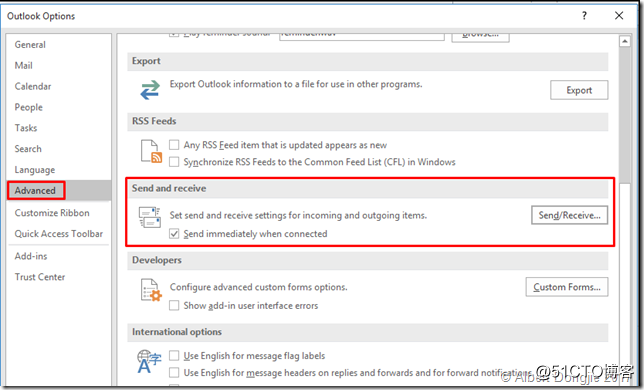The image size is (644, 390).
Task: Click the RSS feed document icon
Action: pyautogui.click(x=151, y=151)
